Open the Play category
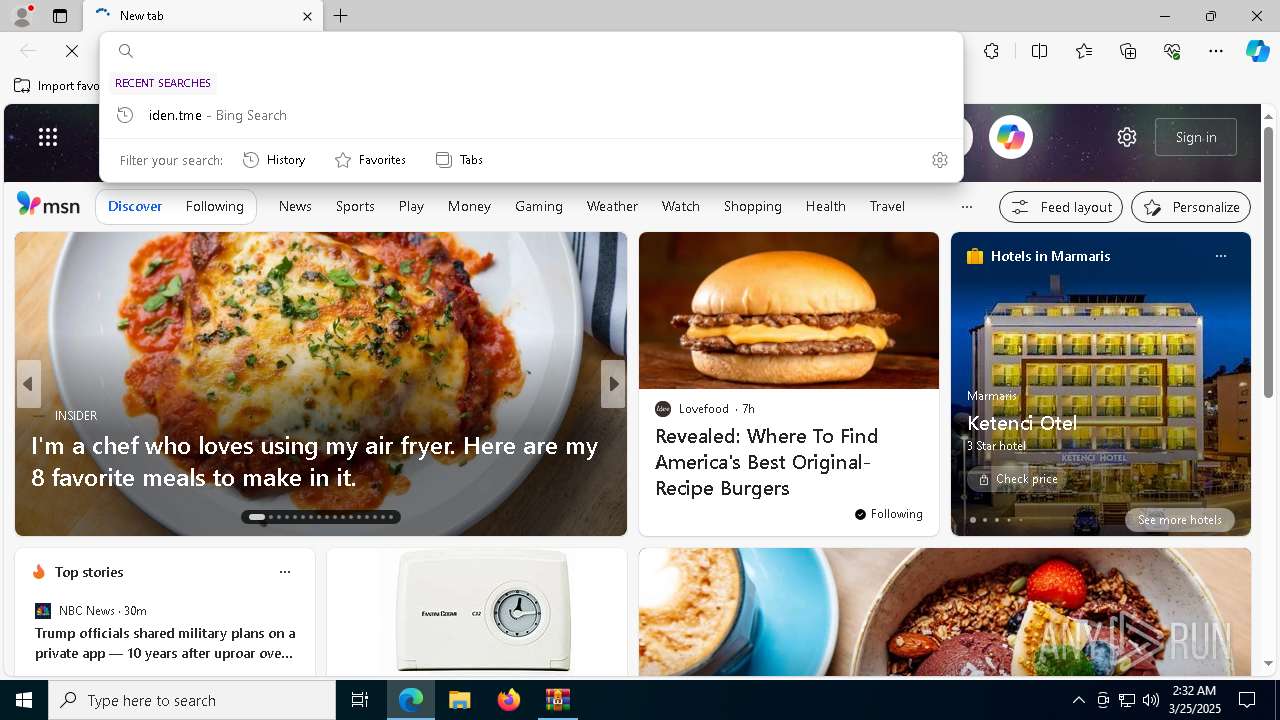1280x720 pixels. (x=411, y=206)
